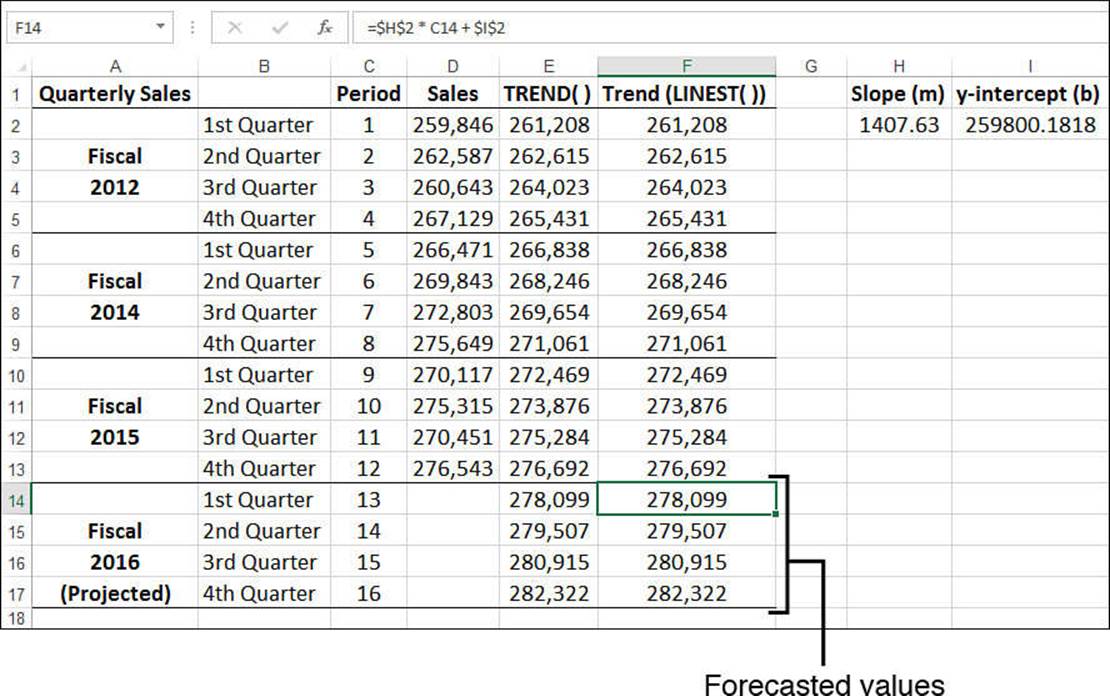Select row 14 header
This screenshot has height=696, width=1110.
tap(16, 500)
